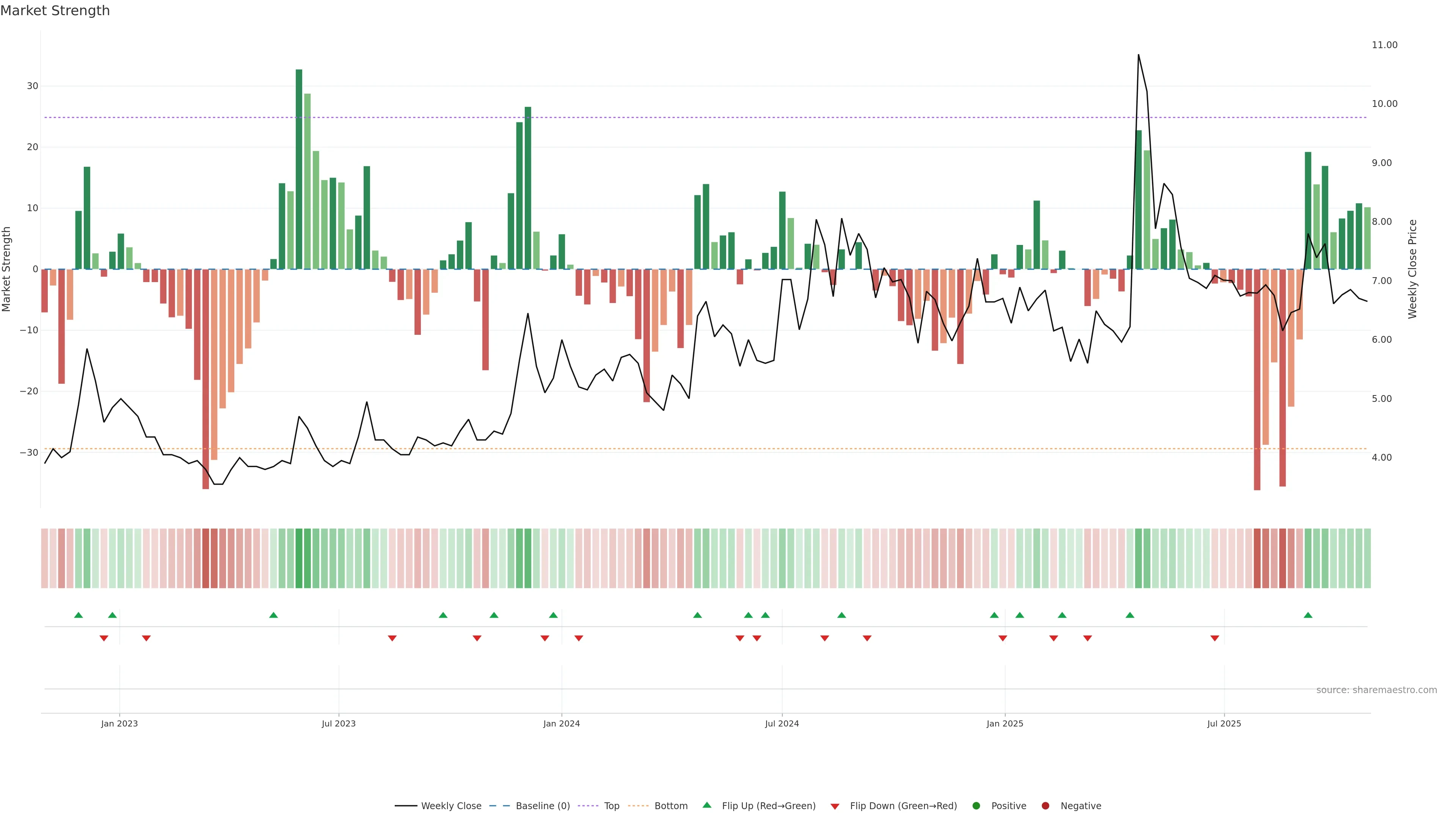Click the first green flip-up triangle marker
The height and width of the screenshot is (819, 1456).
(x=78, y=615)
